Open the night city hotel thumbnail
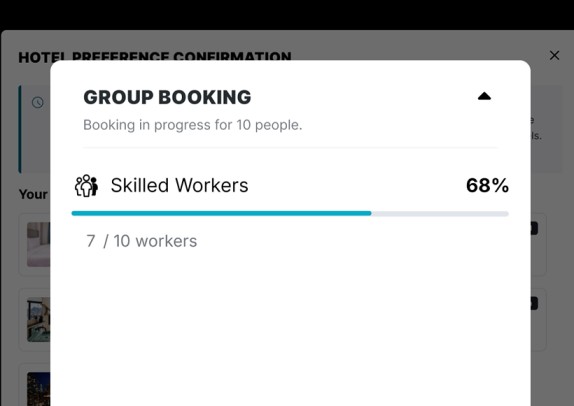 pos(38,389)
